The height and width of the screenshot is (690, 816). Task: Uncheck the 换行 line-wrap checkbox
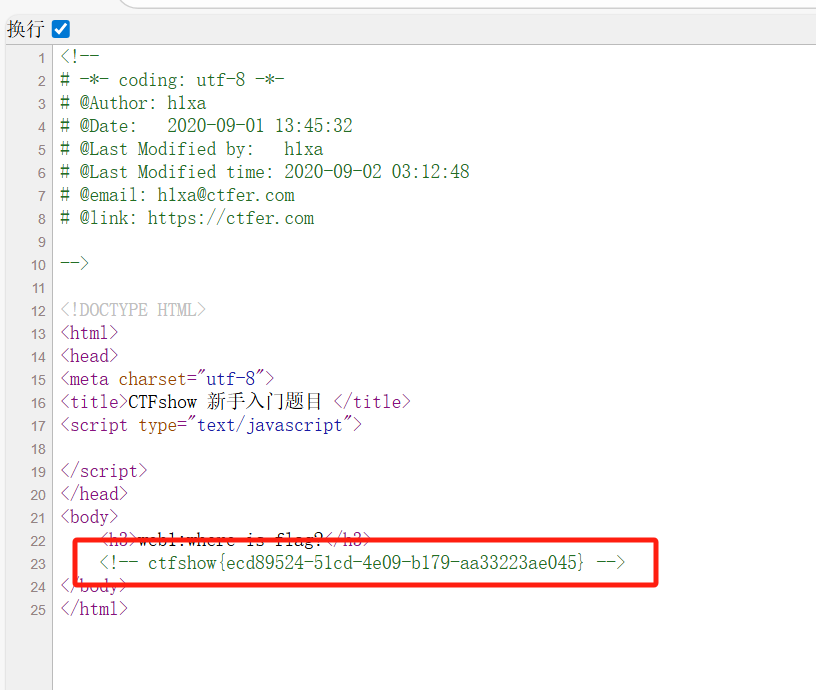tap(61, 29)
